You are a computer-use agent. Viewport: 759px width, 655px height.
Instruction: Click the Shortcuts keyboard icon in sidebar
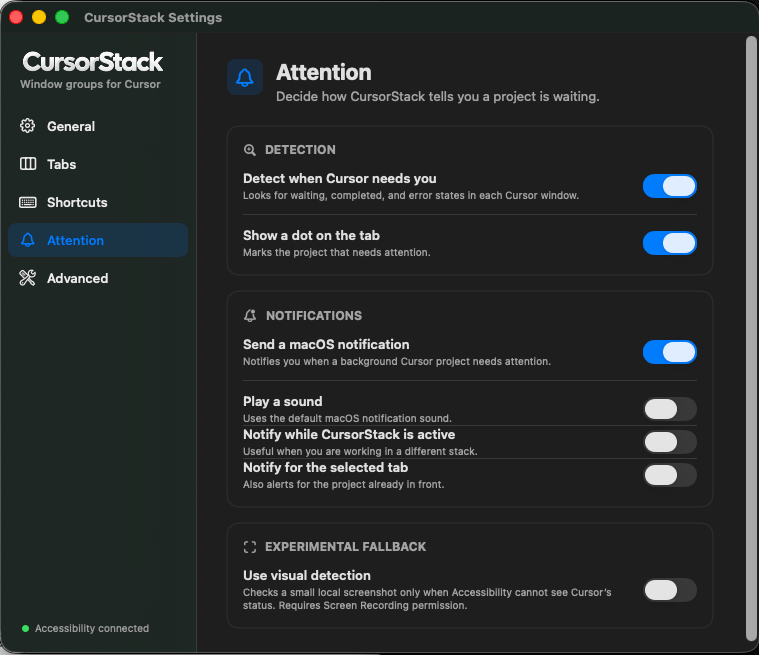point(28,202)
